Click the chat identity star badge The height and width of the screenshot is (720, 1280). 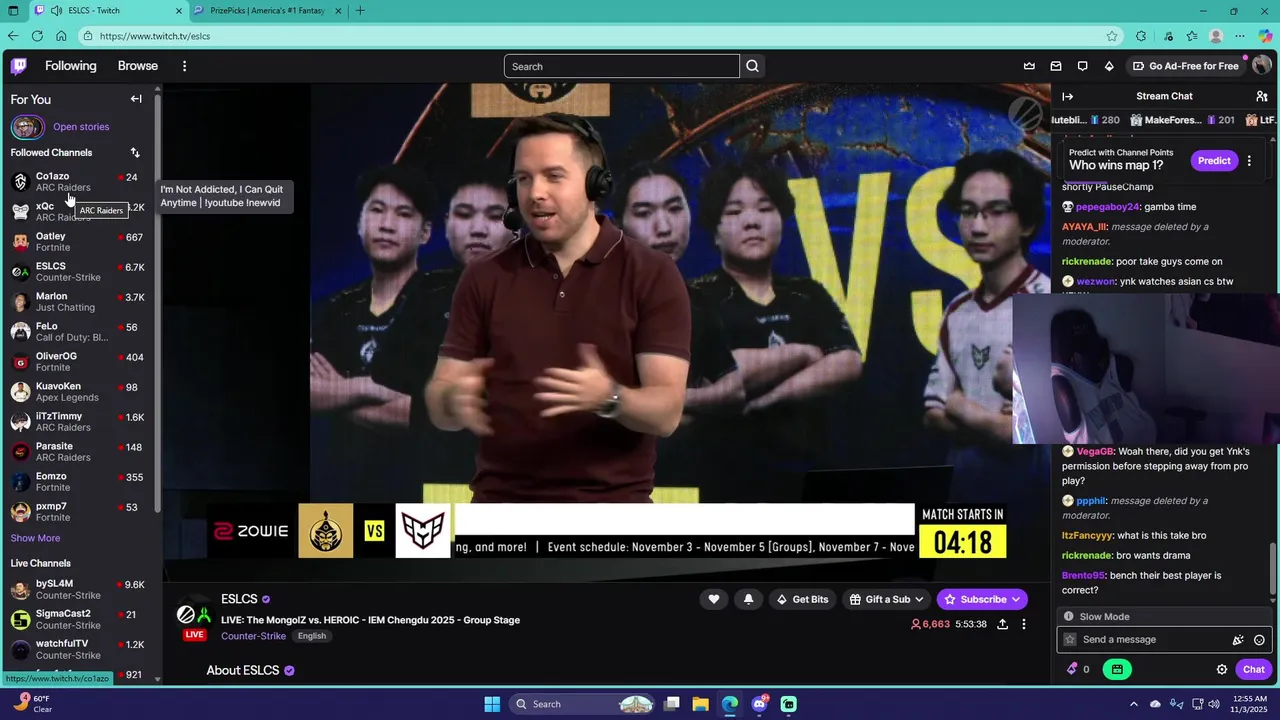(x=1070, y=640)
